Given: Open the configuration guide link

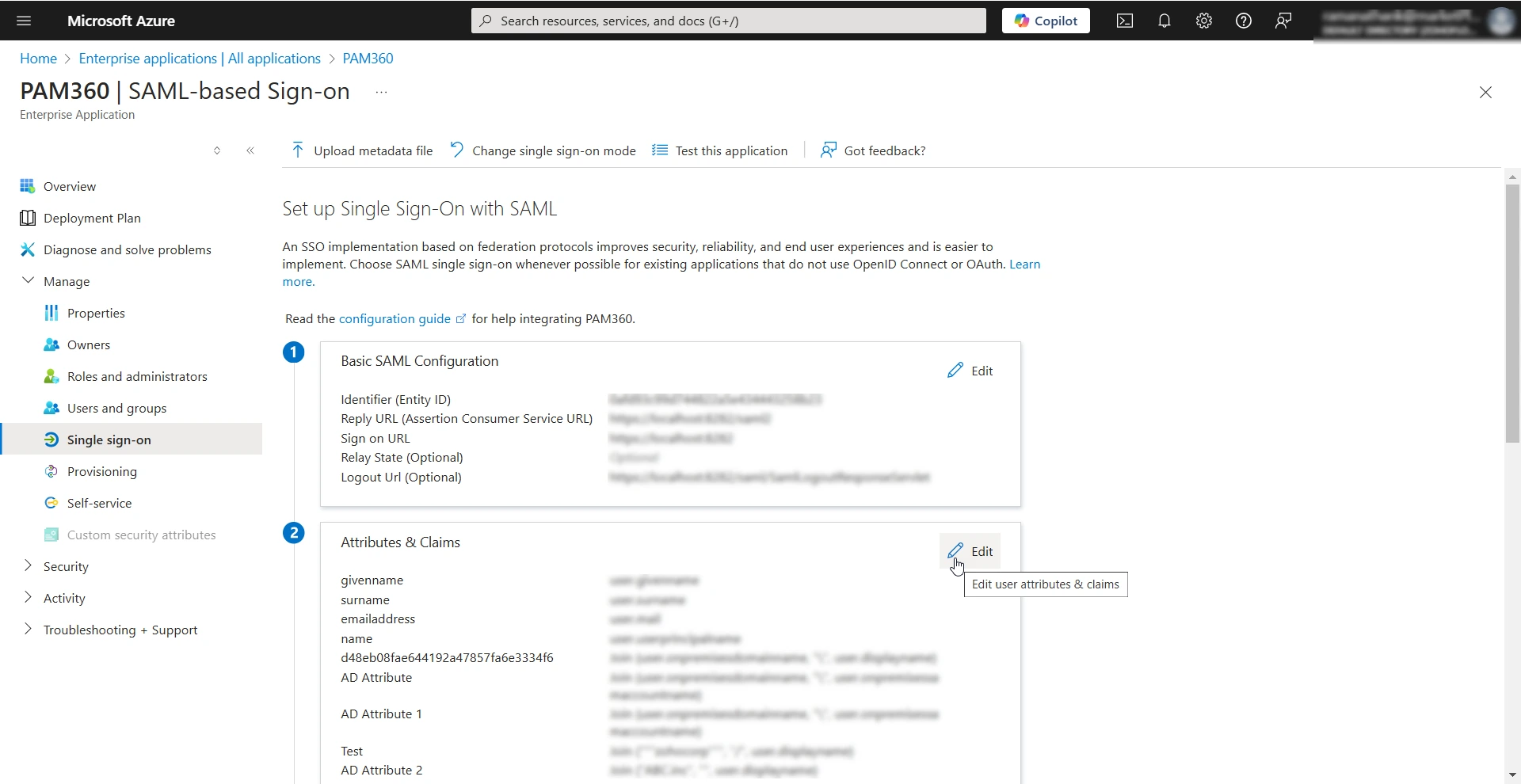Looking at the screenshot, I should pos(394,318).
